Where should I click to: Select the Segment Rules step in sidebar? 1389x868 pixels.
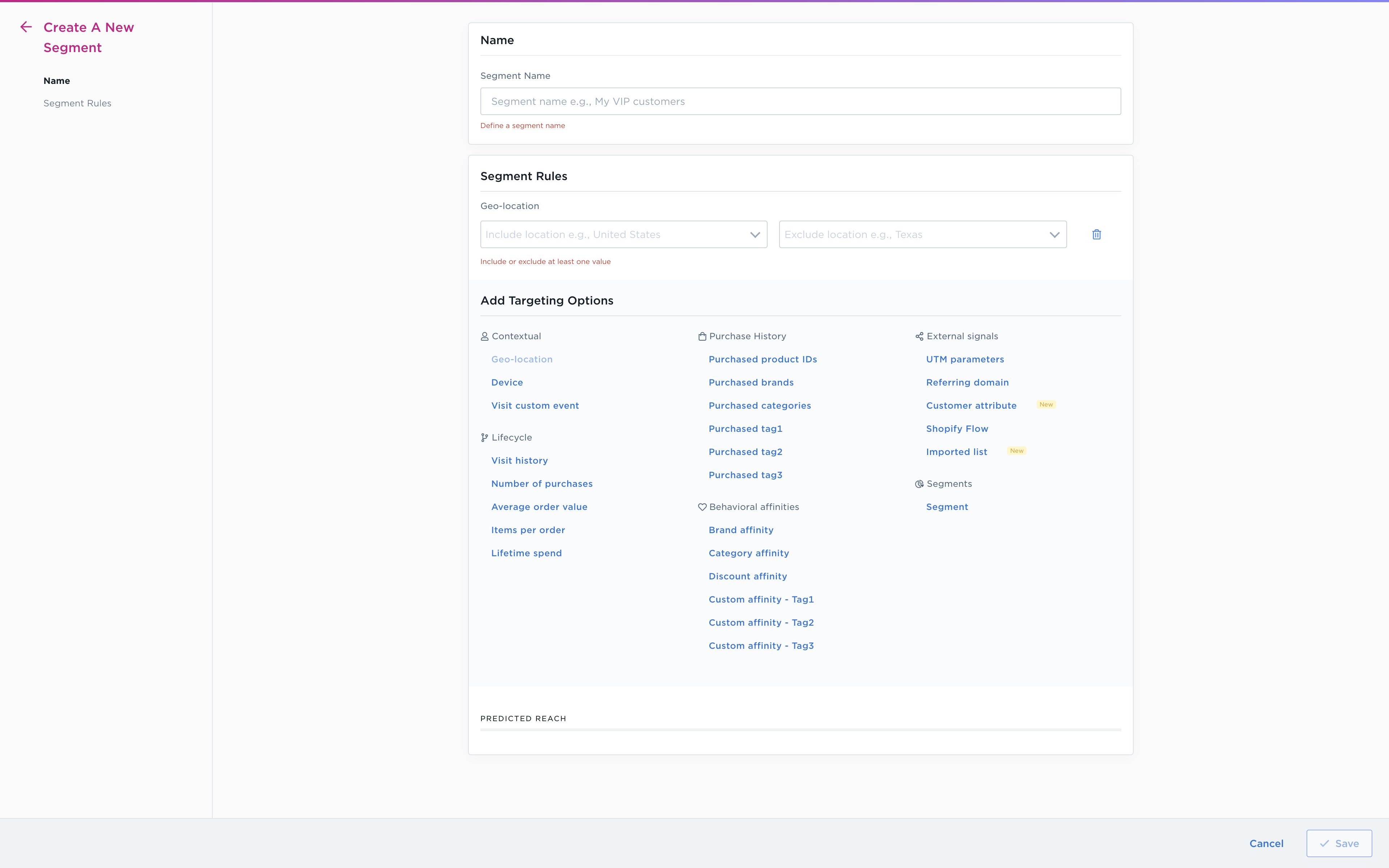point(77,103)
